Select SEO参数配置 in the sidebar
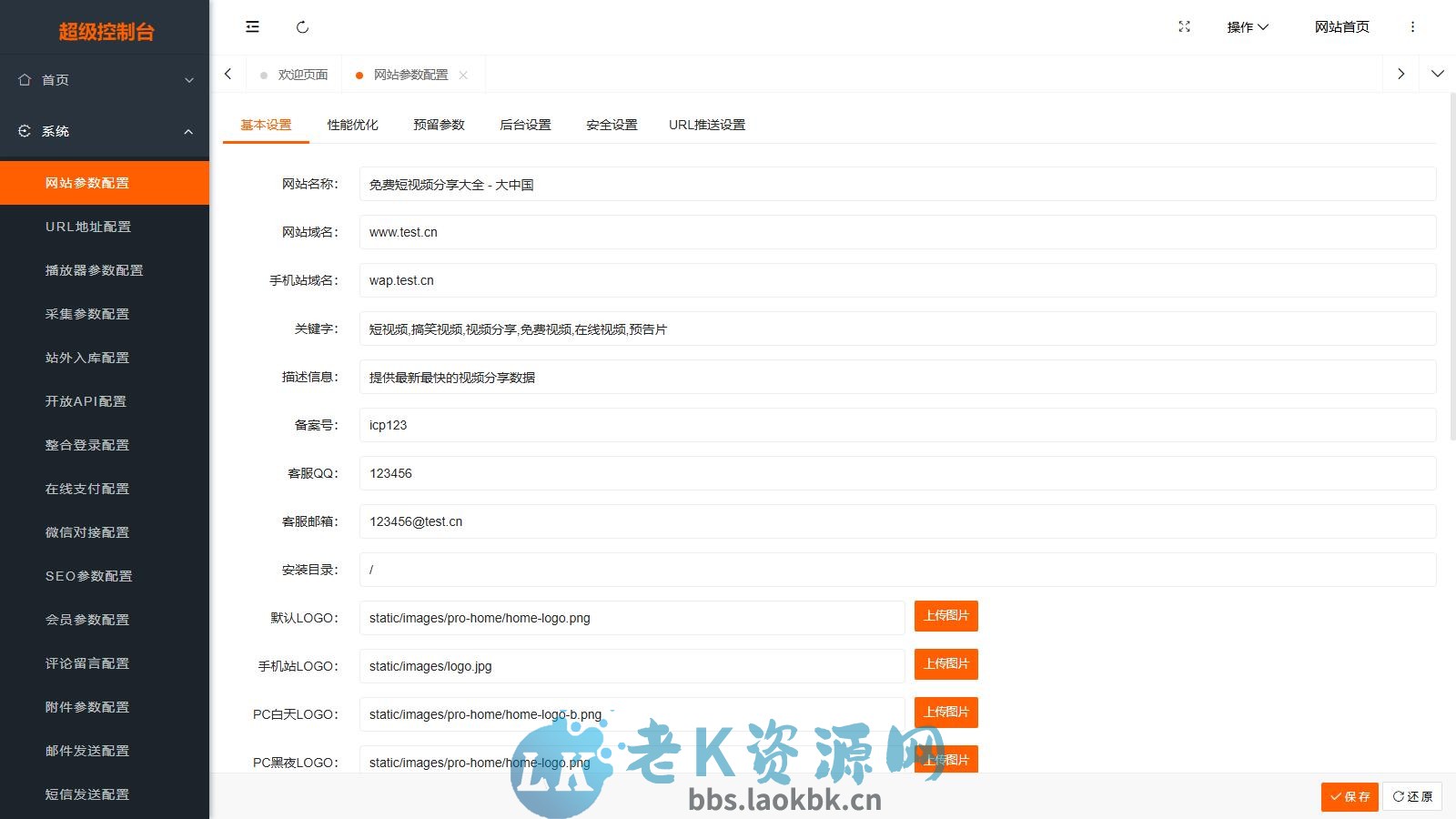This screenshot has height=819, width=1456. pyautogui.click(x=89, y=576)
